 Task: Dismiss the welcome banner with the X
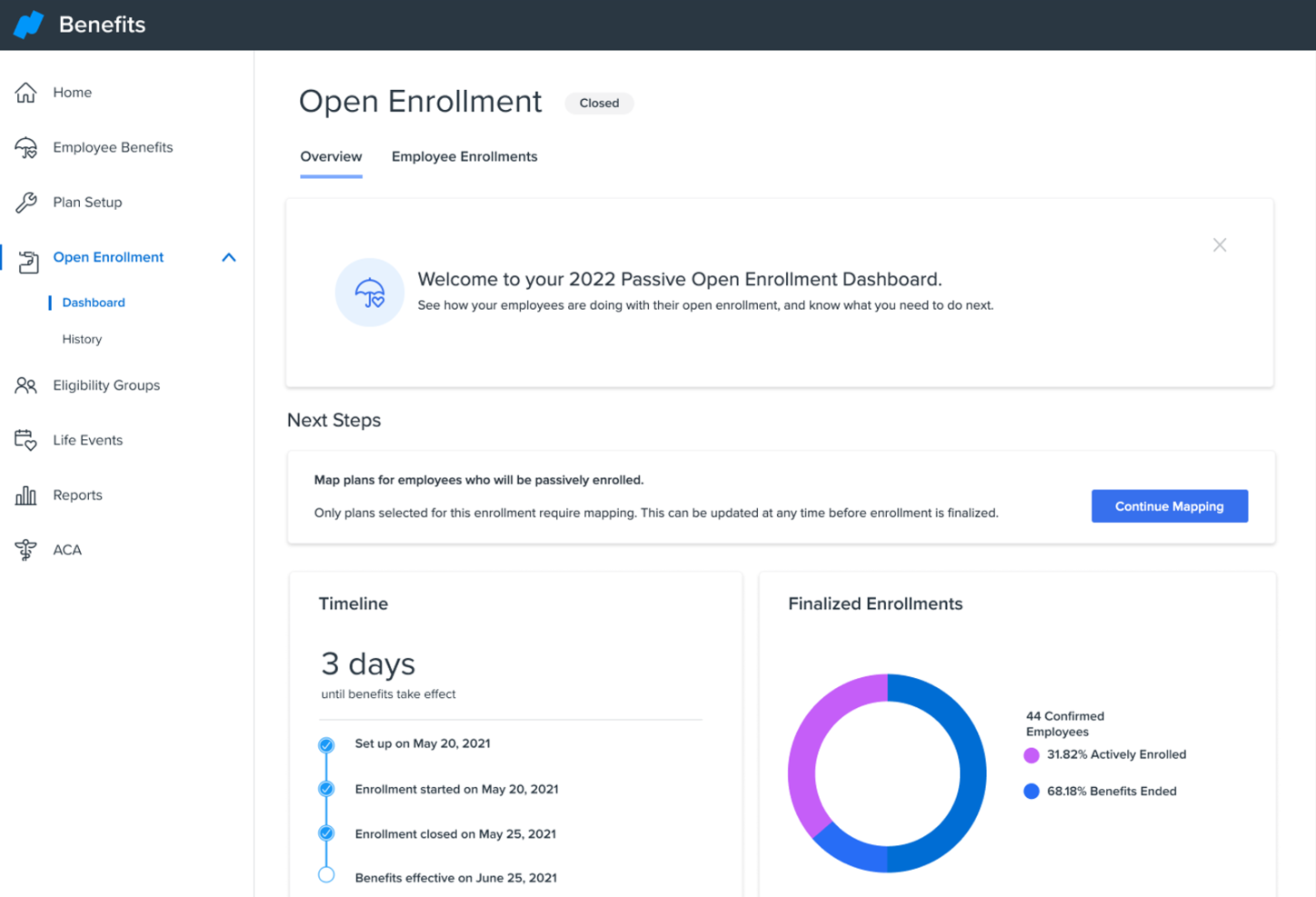[x=1219, y=244]
